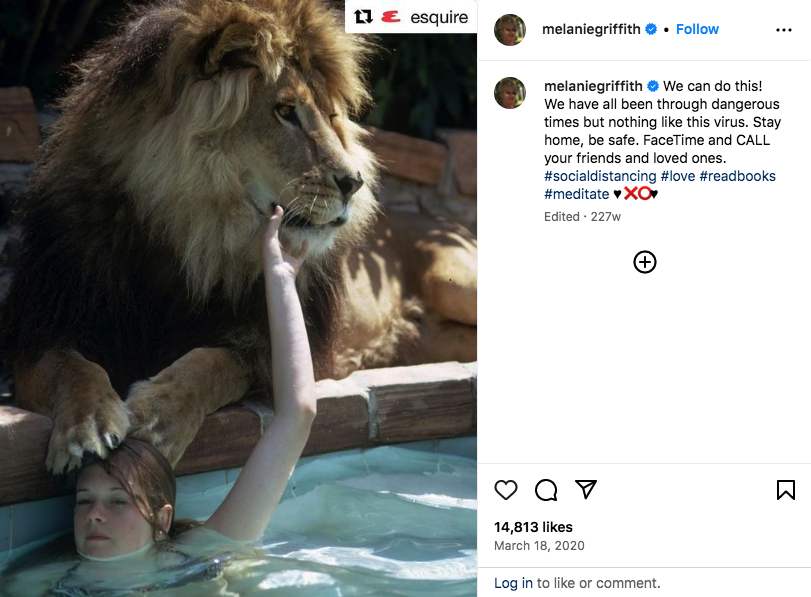Click Log in link
Screen dimensions: 811x597
pos(513,583)
